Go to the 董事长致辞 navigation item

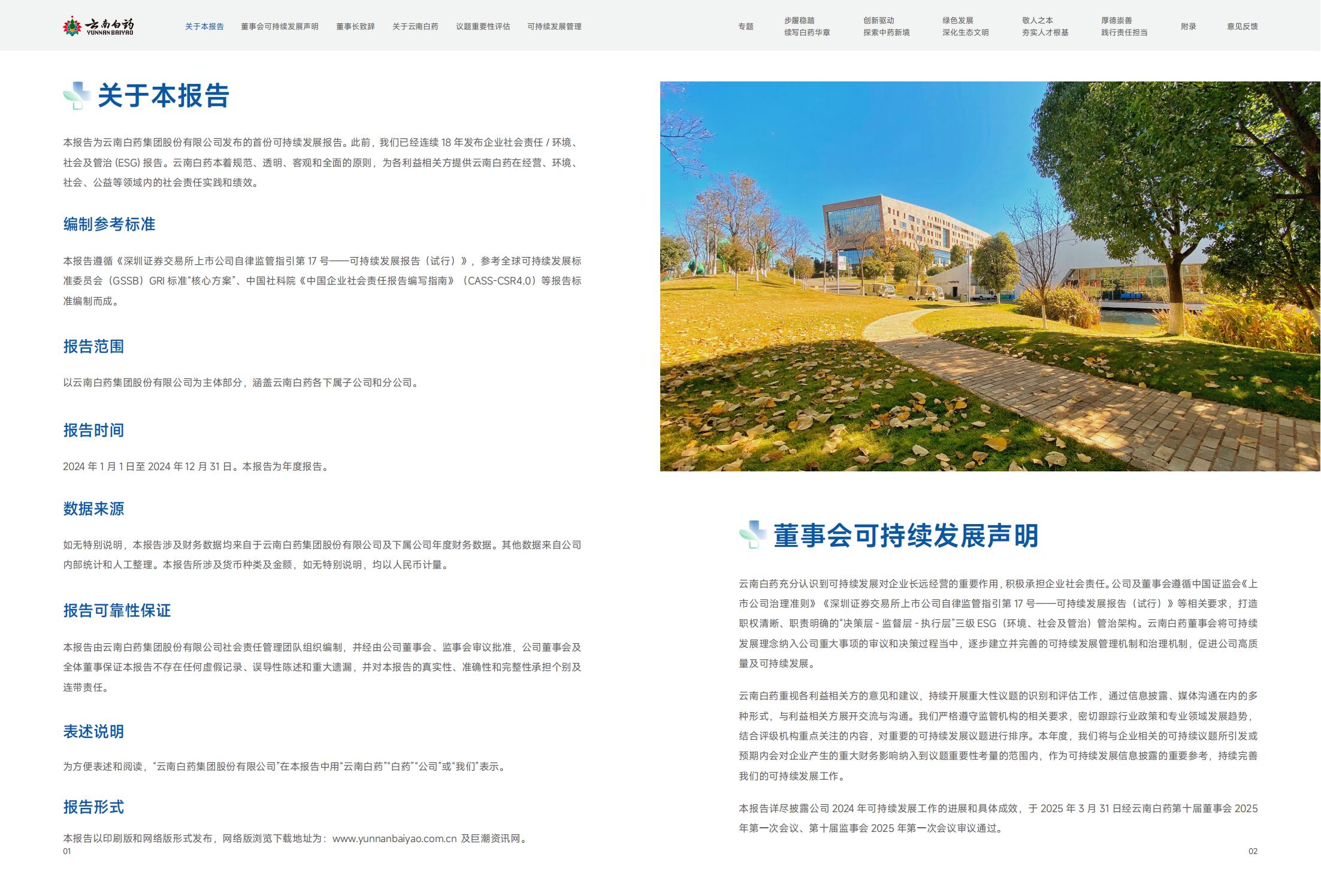pos(355,26)
